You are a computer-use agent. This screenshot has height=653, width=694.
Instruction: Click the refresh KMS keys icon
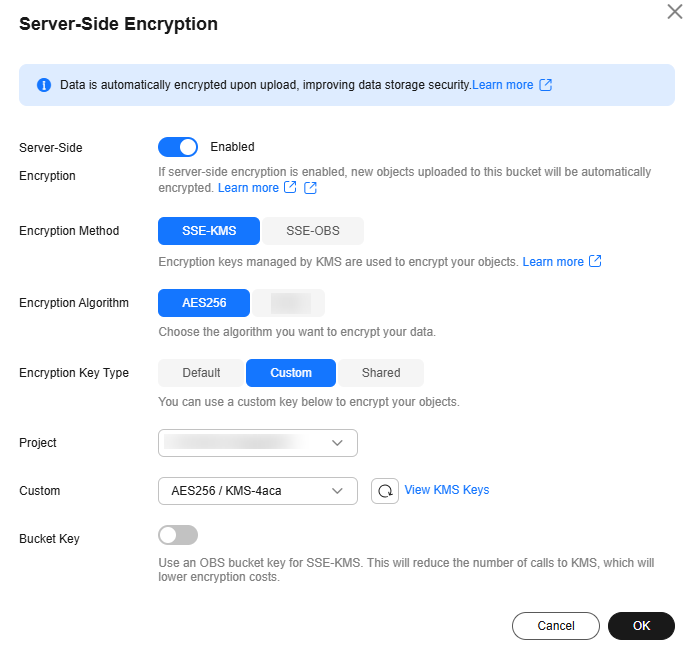coord(385,491)
